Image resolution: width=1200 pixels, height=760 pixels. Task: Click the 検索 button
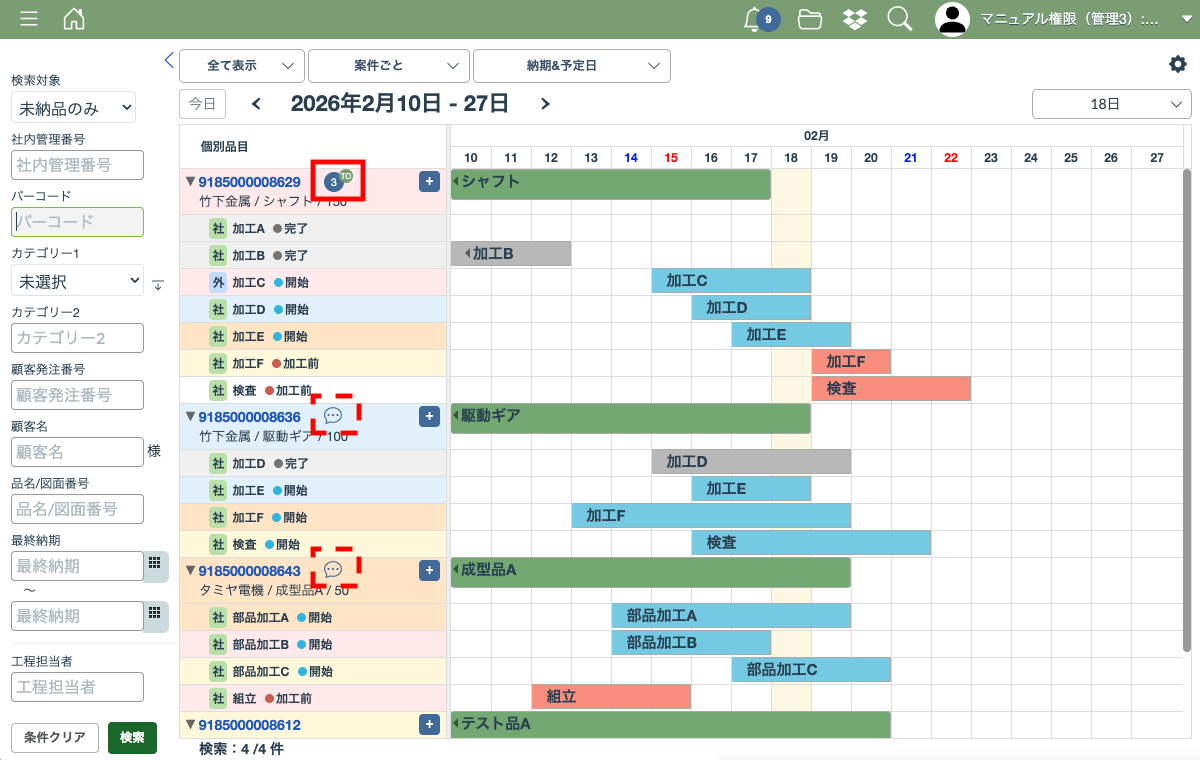pyautogui.click(x=132, y=737)
